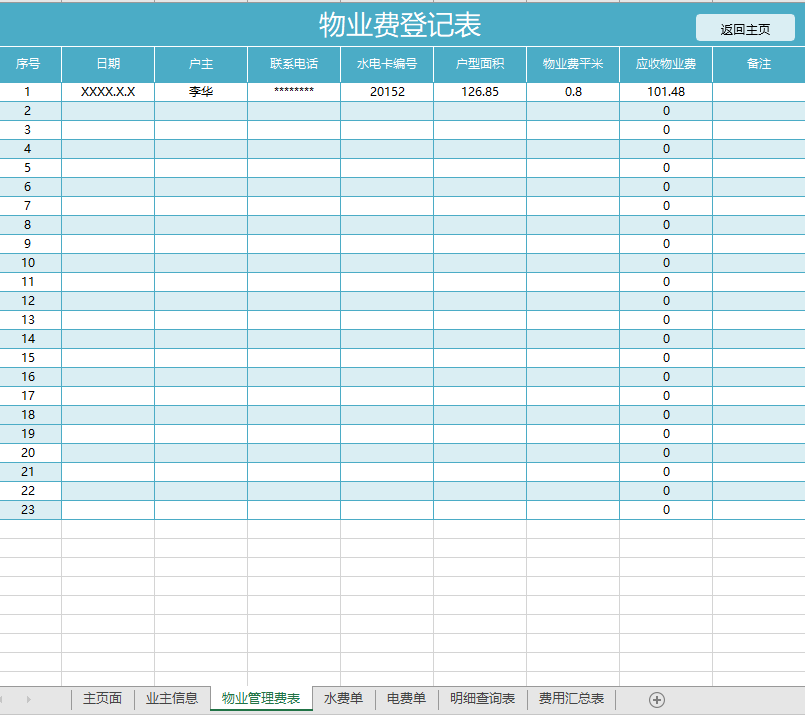
Task: Click the 返回主页 button
Action: pos(744,27)
